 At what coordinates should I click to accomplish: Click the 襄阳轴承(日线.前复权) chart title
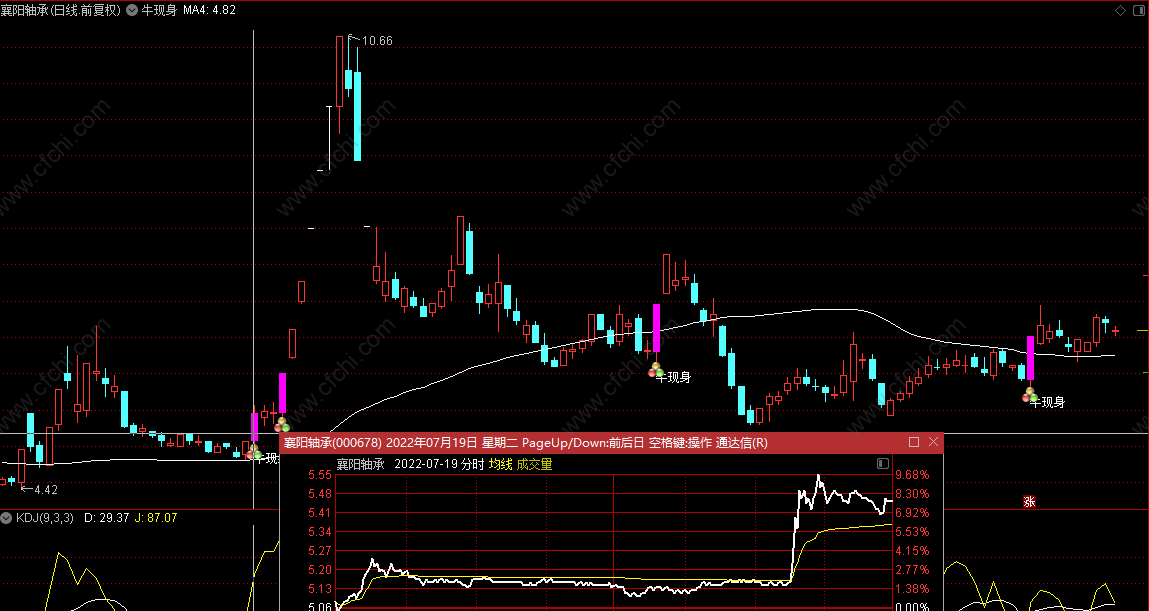60,10
